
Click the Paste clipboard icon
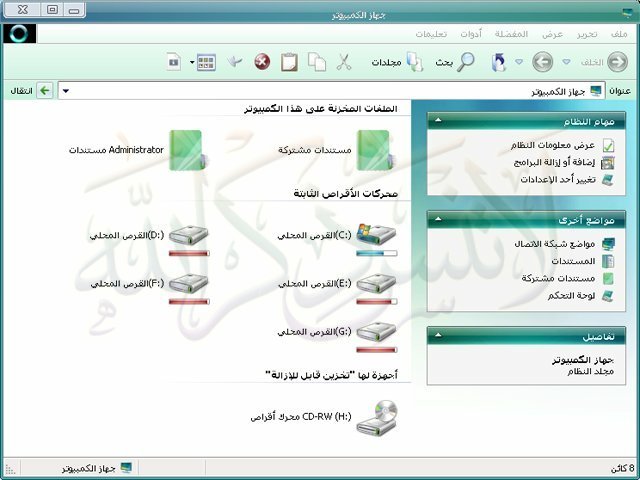click(289, 62)
